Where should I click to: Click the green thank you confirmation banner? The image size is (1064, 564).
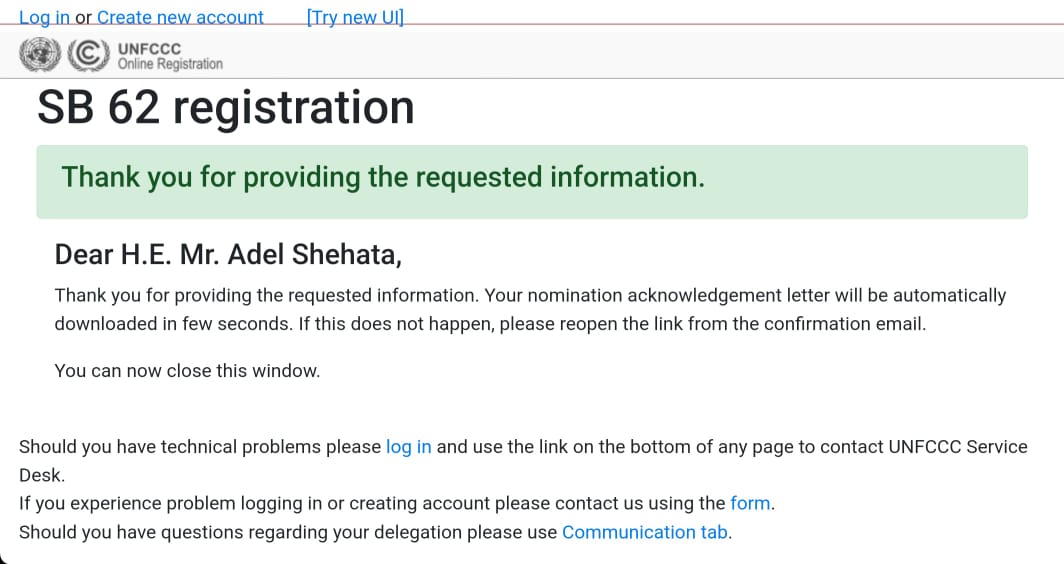[532, 182]
